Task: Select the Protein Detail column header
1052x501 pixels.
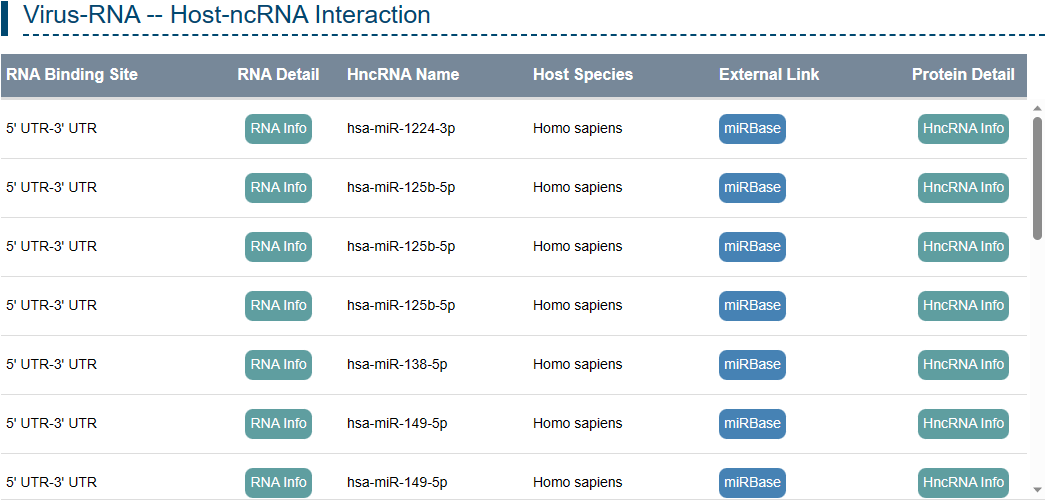Action: (x=963, y=75)
